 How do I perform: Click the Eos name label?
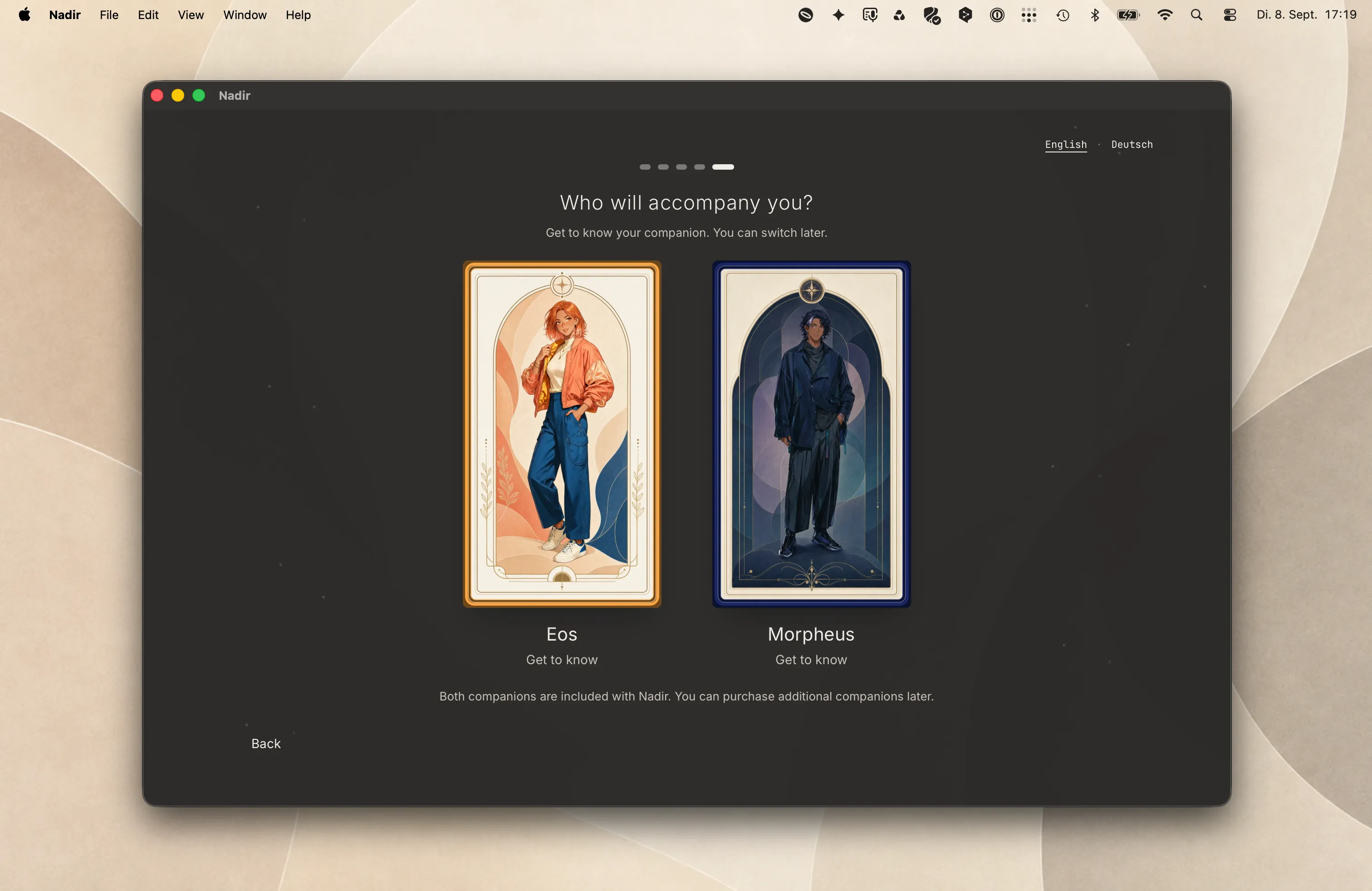coord(562,634)
